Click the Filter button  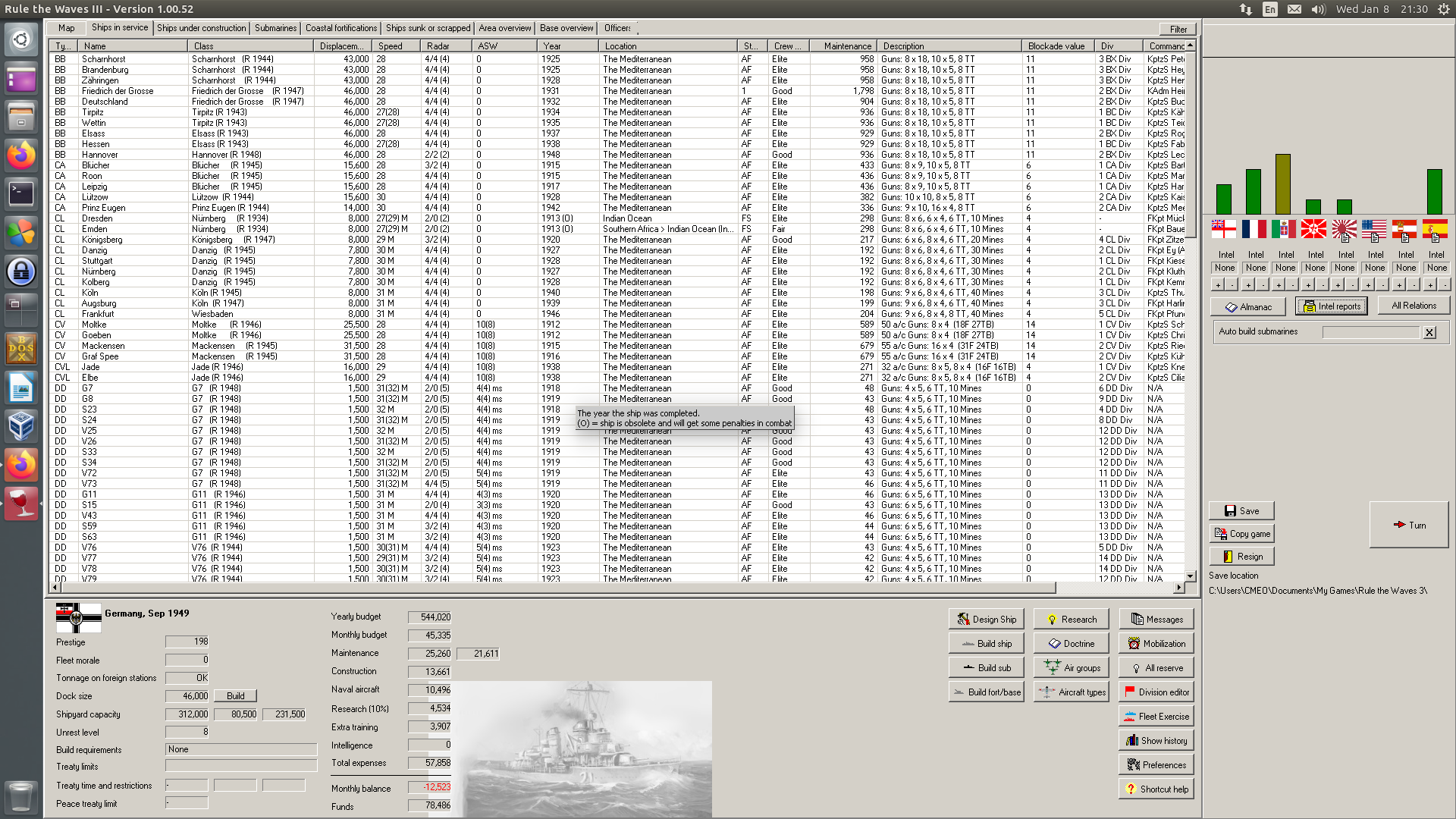click(x=1178, y=29)
